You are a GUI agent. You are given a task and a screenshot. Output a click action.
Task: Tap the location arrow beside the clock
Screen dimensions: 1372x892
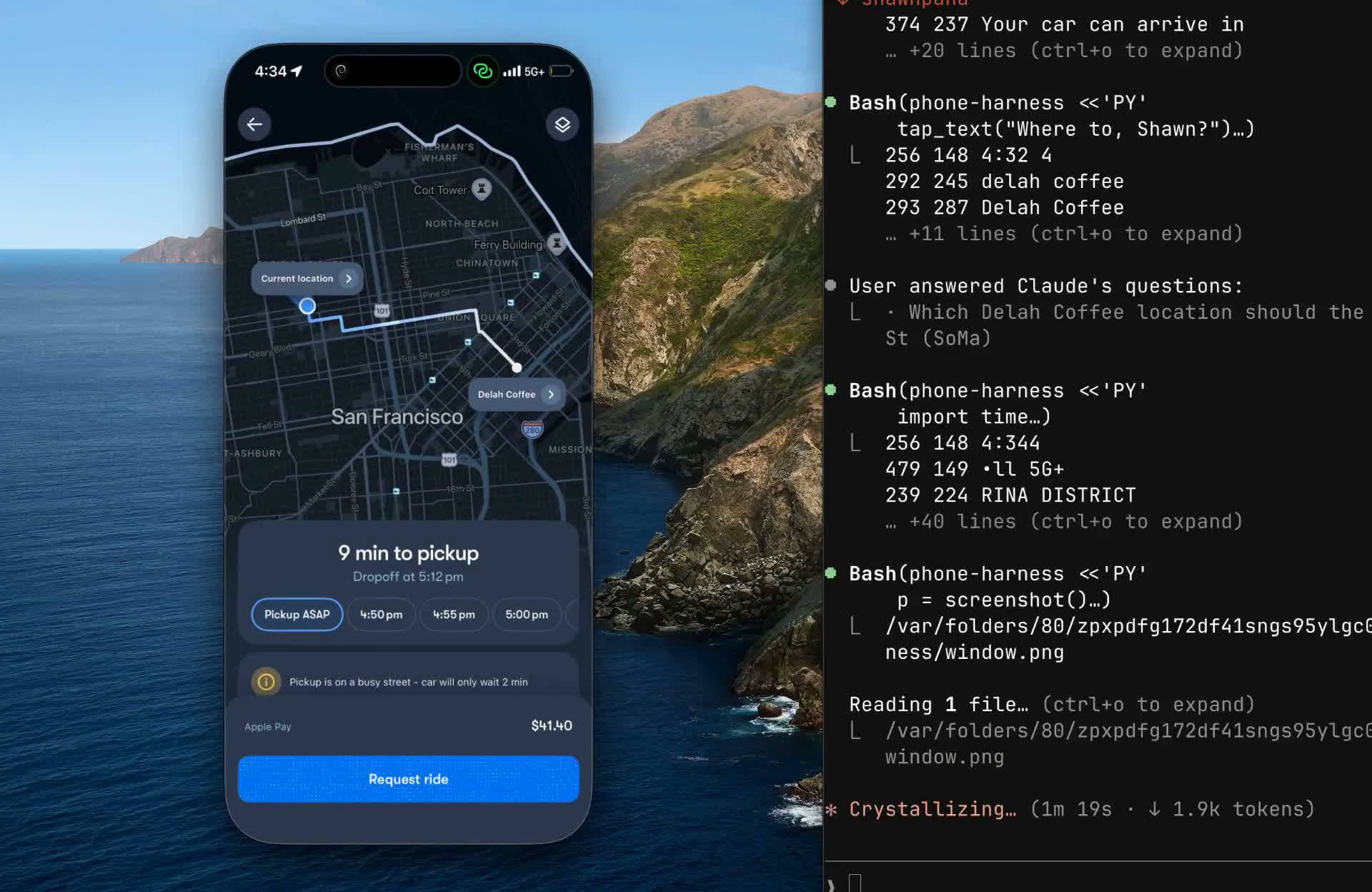297,71
